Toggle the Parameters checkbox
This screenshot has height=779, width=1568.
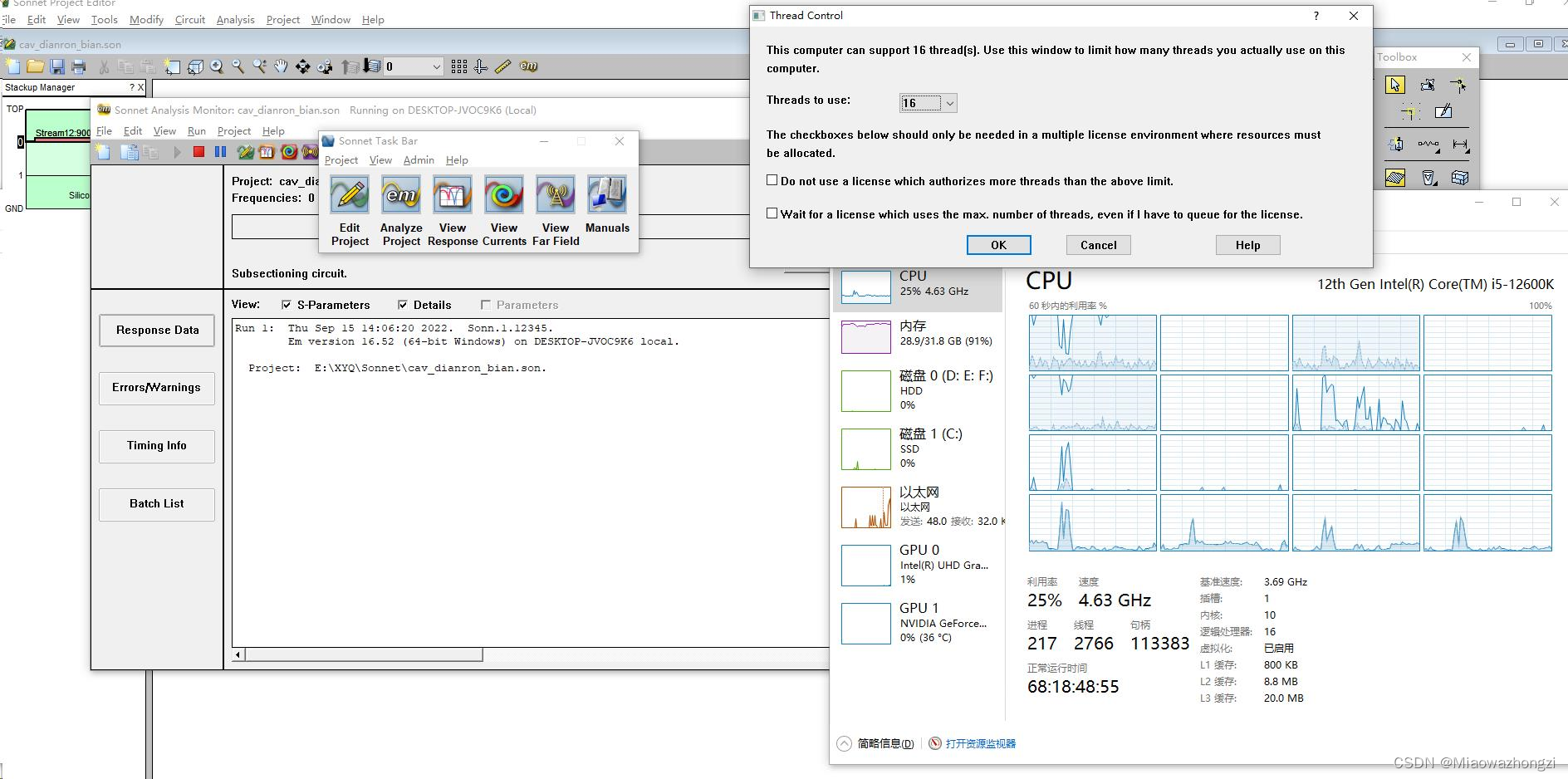coord(486,305)
